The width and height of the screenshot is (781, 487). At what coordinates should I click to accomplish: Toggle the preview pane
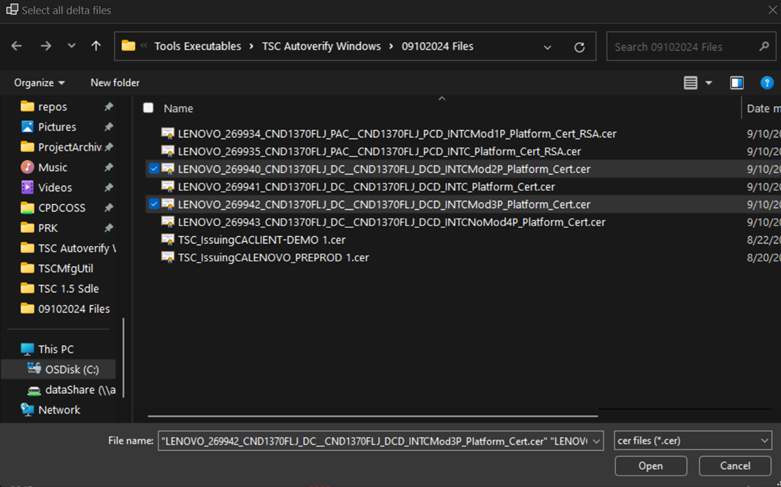pos(737,83)
